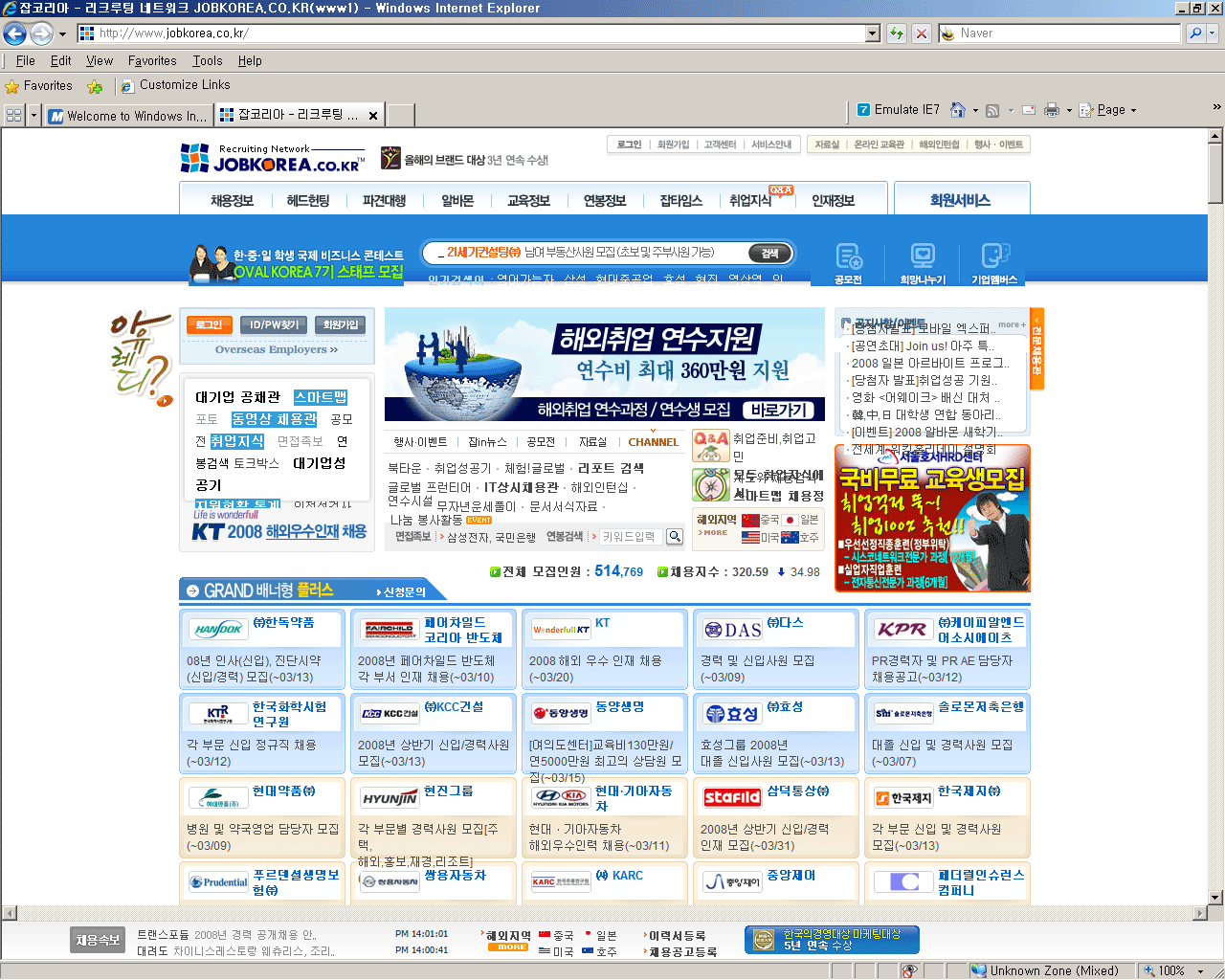Select the 채용정보 navigation tab

click(x=232, y=201)
